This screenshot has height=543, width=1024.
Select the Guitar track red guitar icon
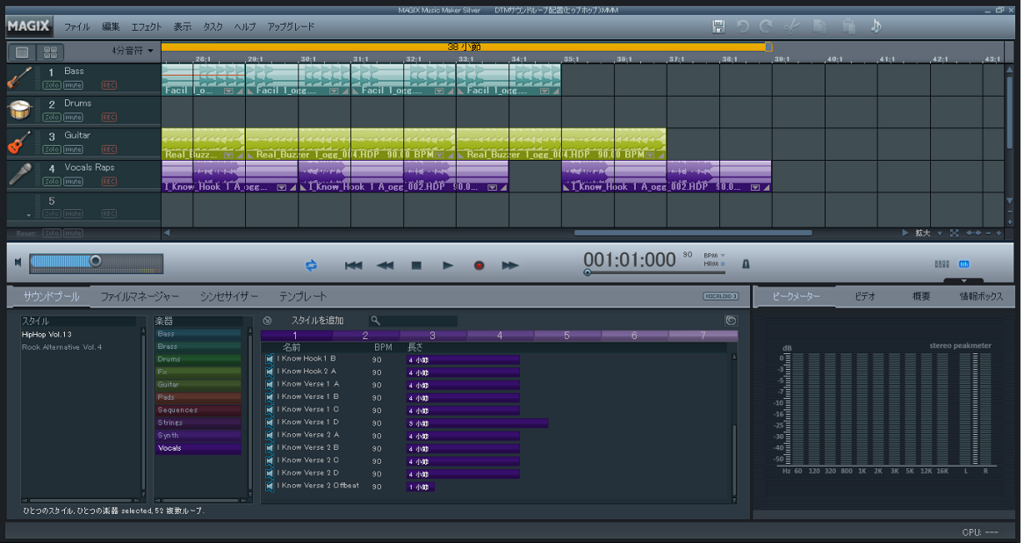point(20,142)
